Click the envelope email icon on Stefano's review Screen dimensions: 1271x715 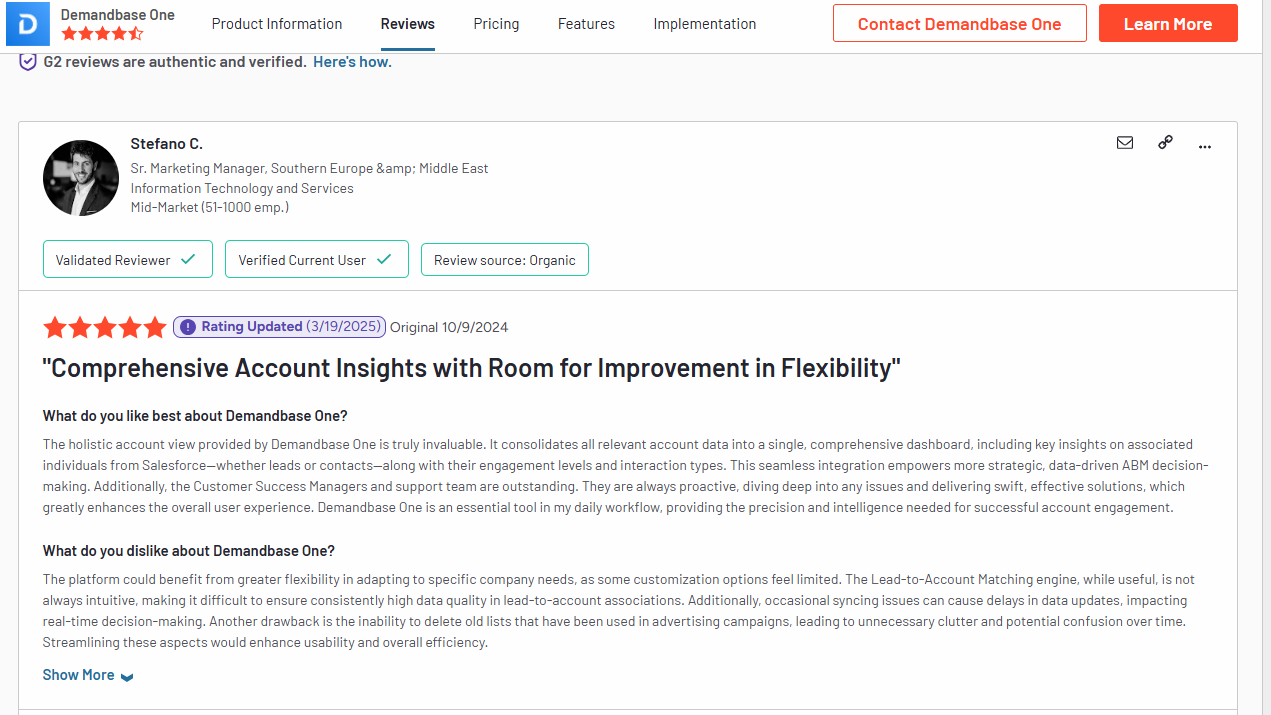point(1125,143)
